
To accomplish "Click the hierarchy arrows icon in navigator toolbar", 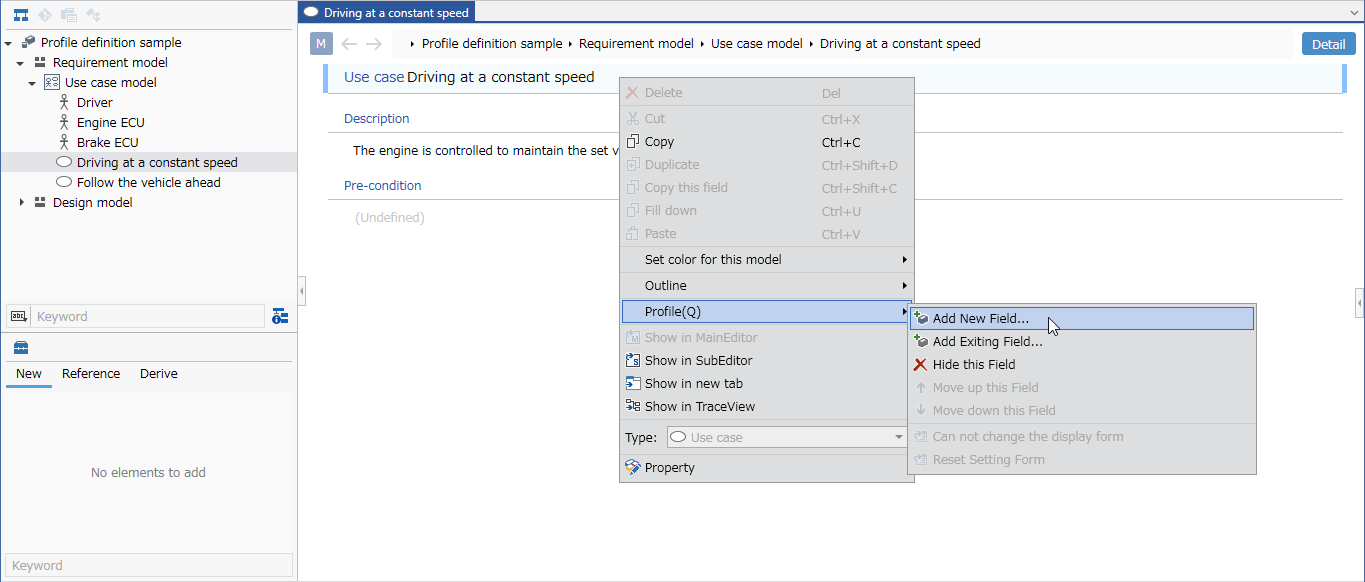I will pyautogui.click(x=93, y=15).
